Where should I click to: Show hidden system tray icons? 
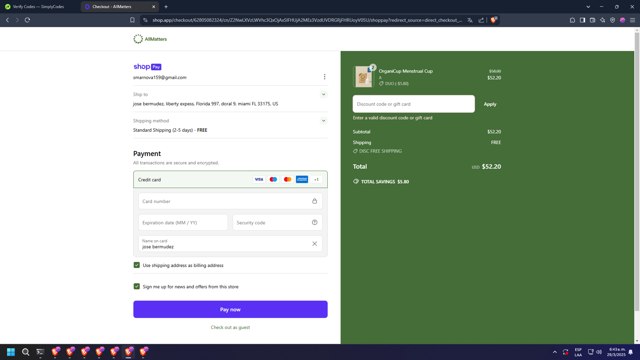tap(554, 352)
